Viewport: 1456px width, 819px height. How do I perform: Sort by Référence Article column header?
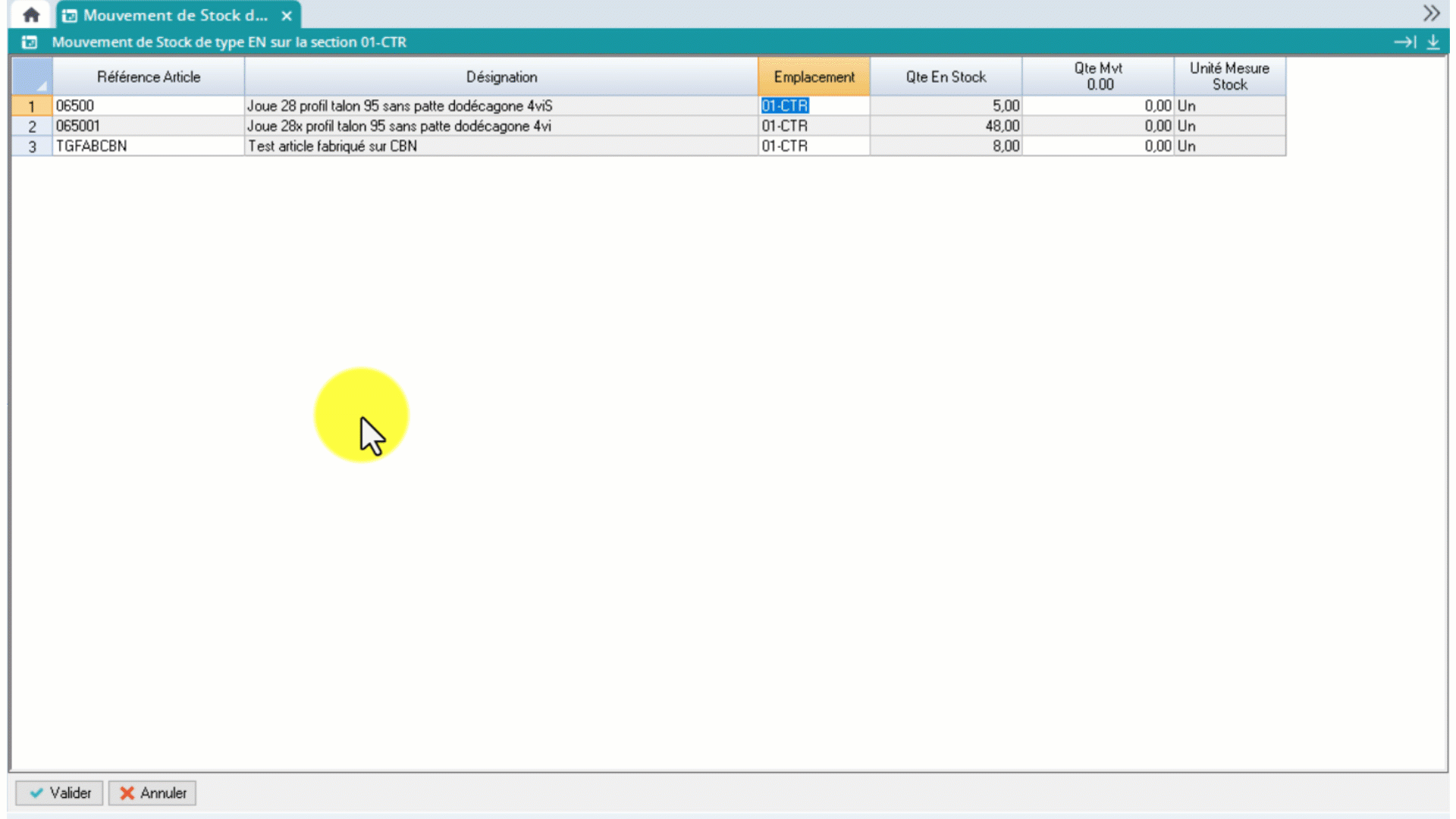pos(149,77)
